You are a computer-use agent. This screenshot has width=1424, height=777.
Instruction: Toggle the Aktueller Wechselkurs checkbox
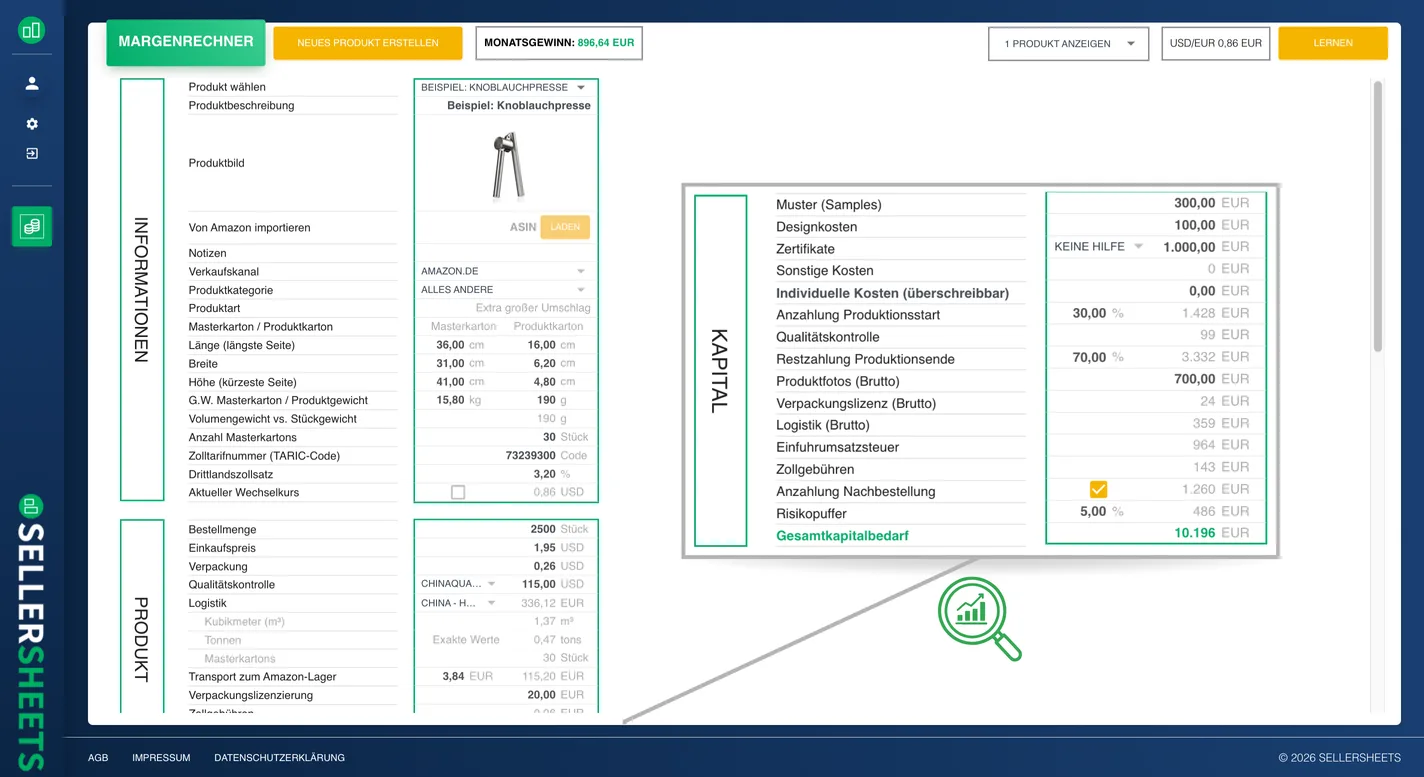click(x=458, y=492)
